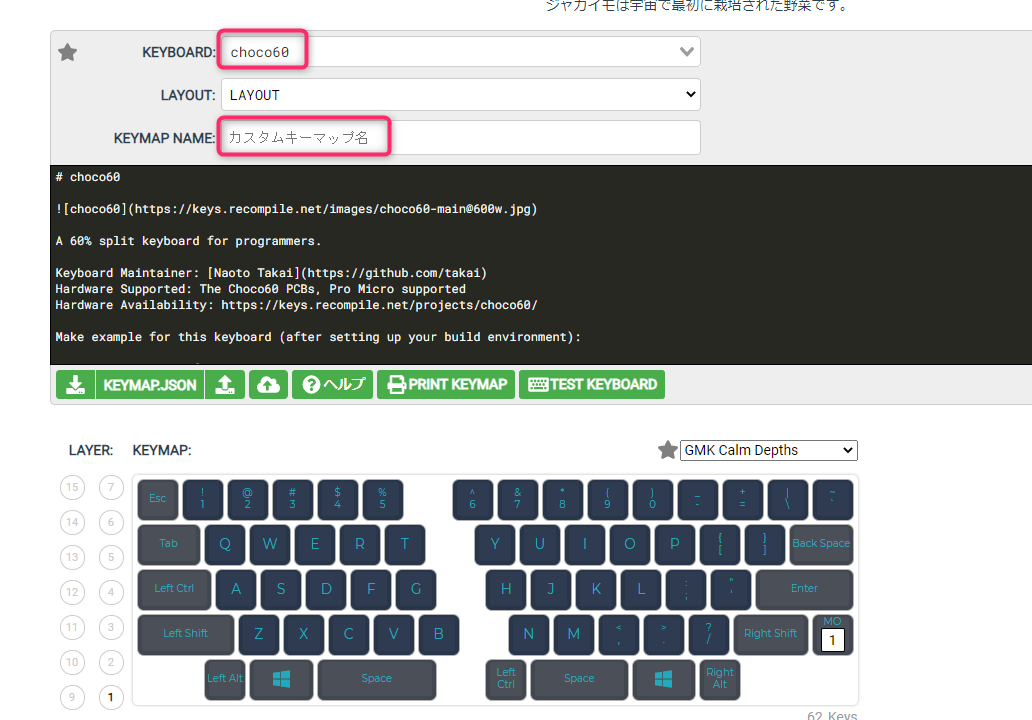
Task: Select the MO 1 layer key
Action: pos(832,635)
